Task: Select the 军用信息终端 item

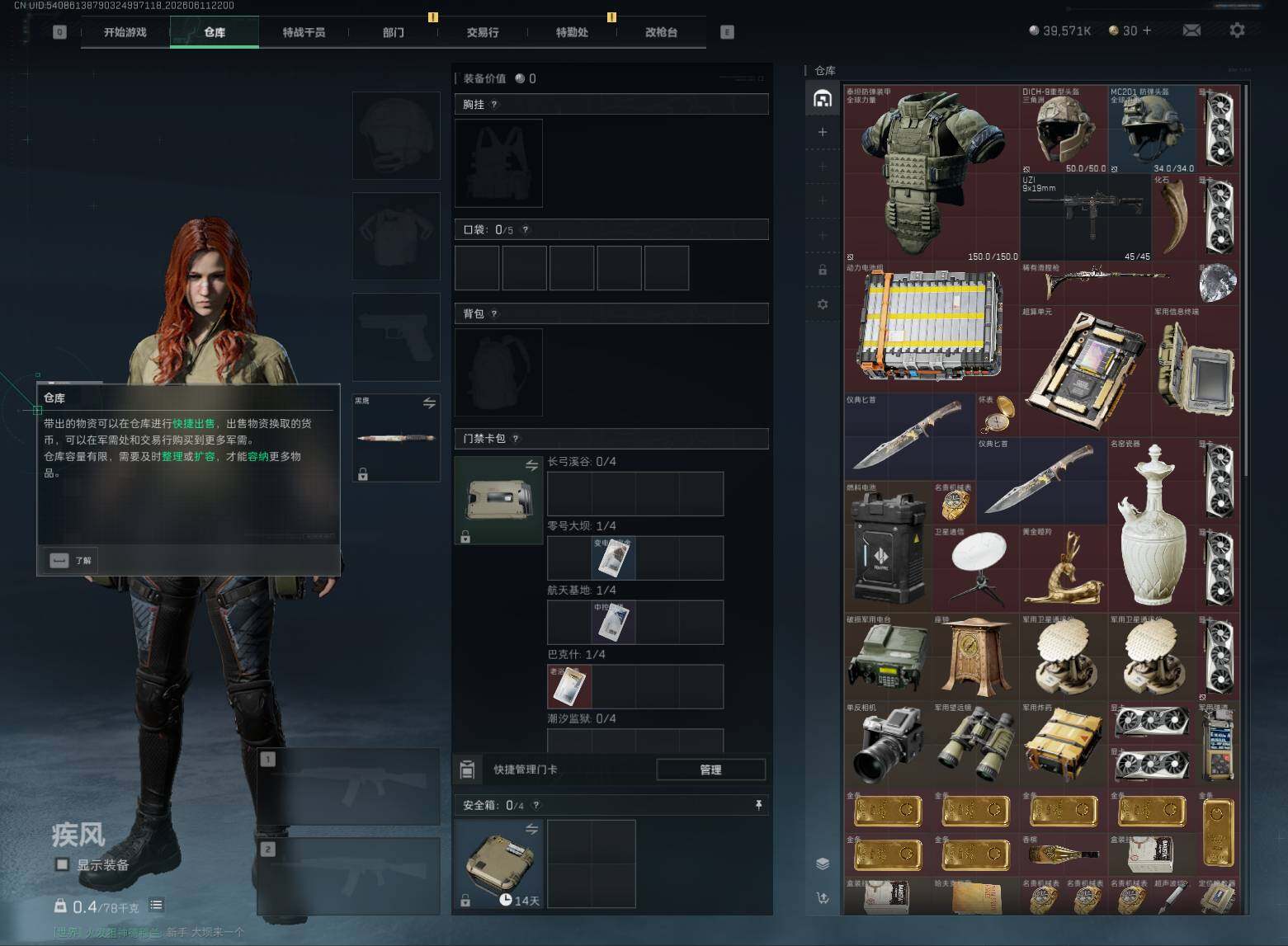Action: (x=1196, y=371)
